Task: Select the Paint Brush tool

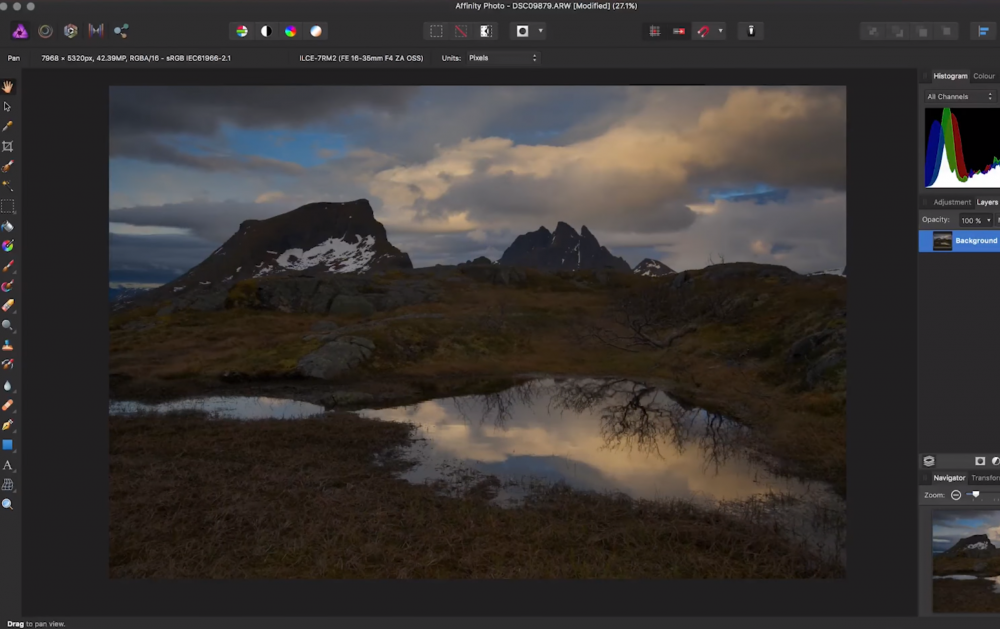Action: pos(8,266)
